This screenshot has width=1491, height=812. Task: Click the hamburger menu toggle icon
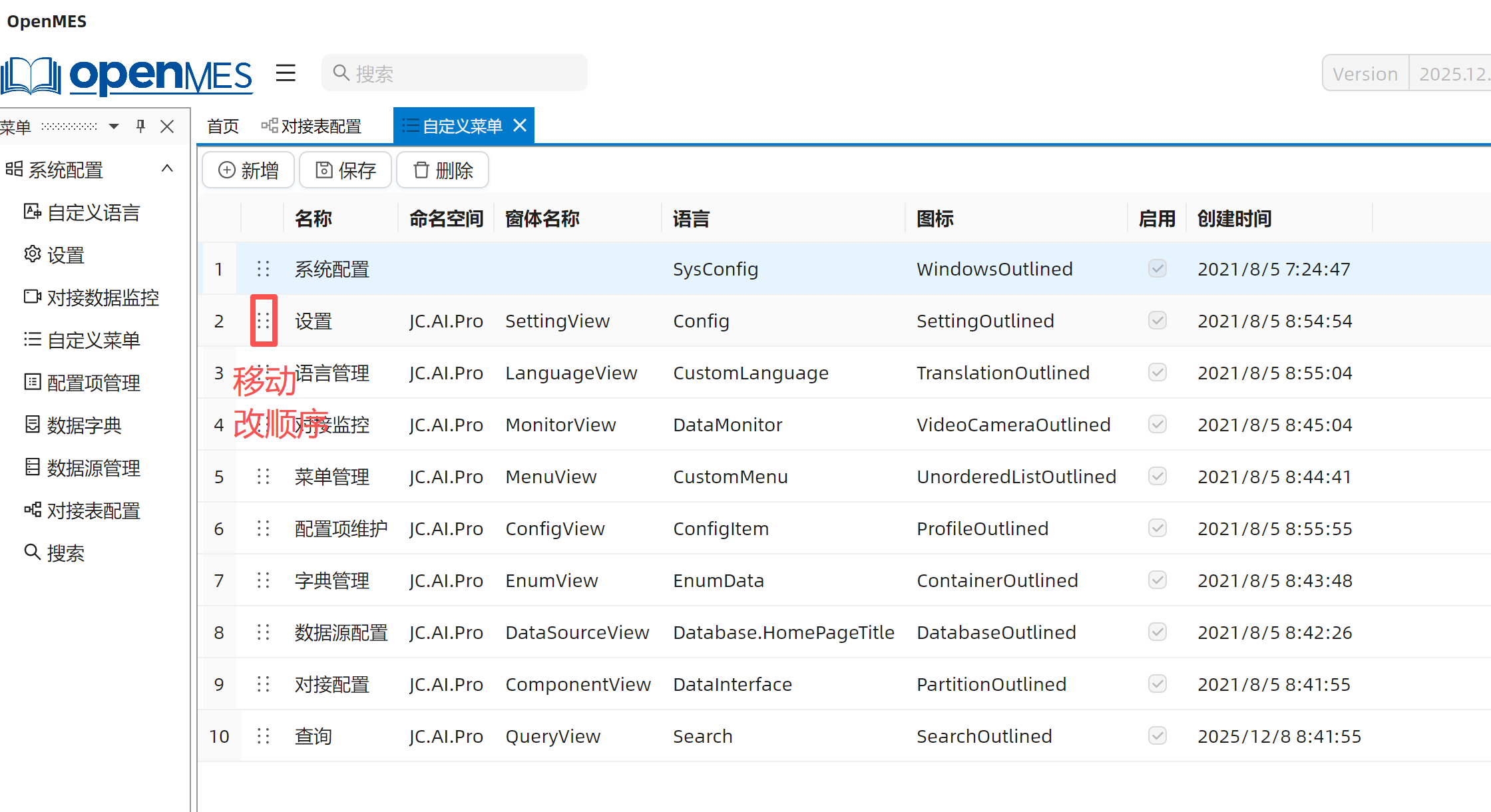click(286, 73)
